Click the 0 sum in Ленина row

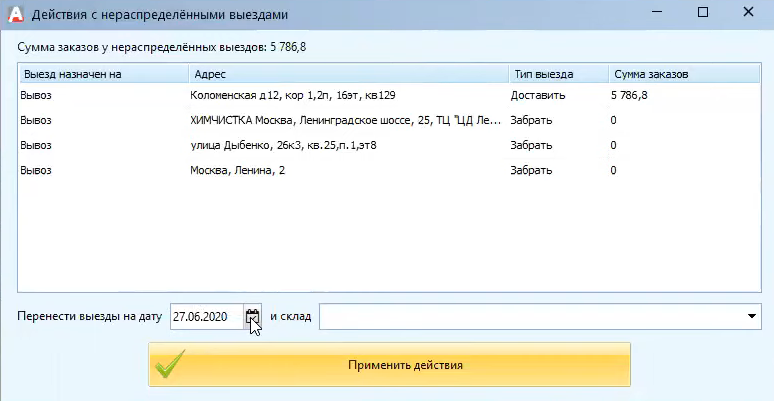613,170
